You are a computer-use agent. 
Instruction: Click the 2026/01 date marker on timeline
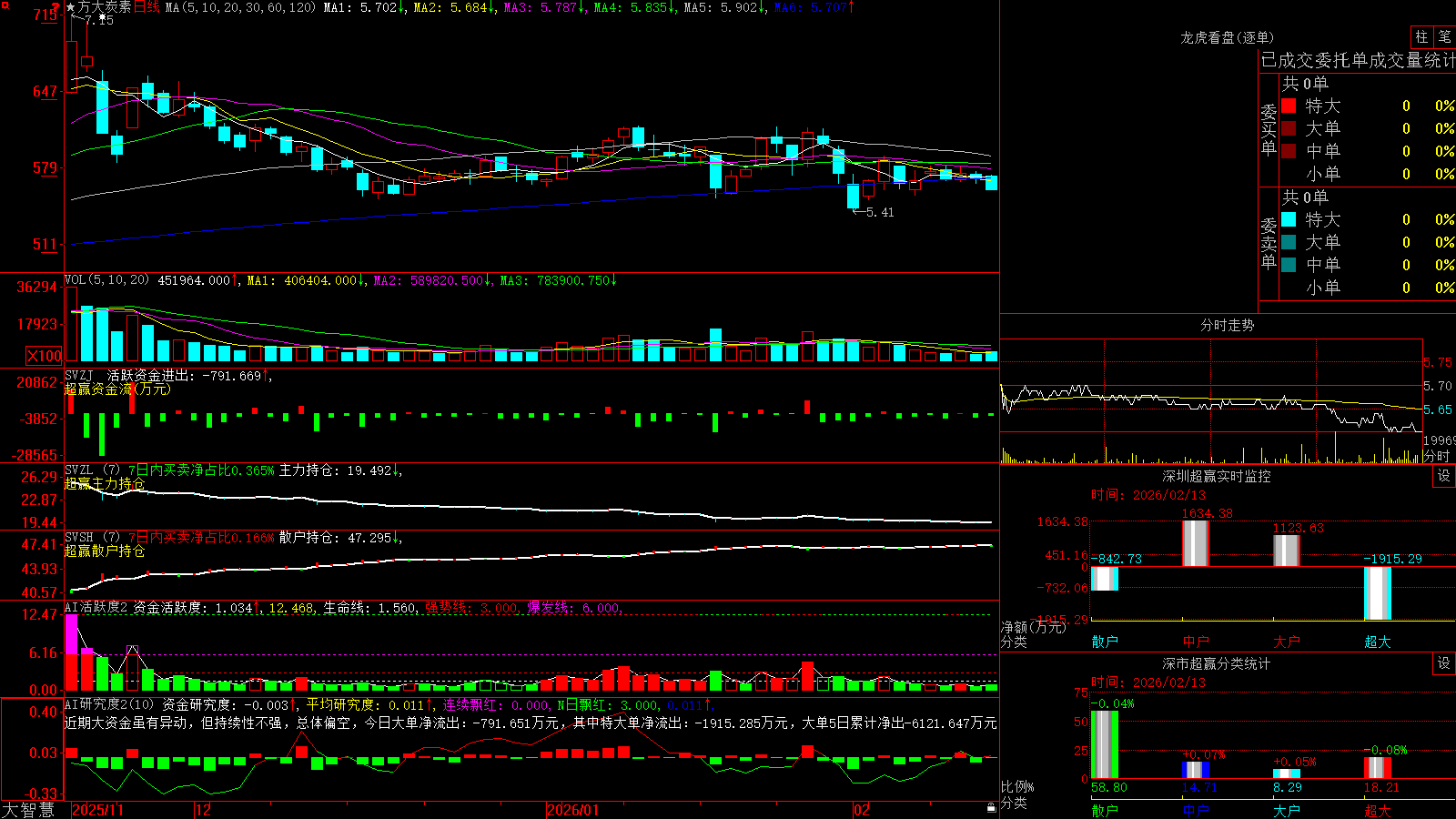pos(572,810)
